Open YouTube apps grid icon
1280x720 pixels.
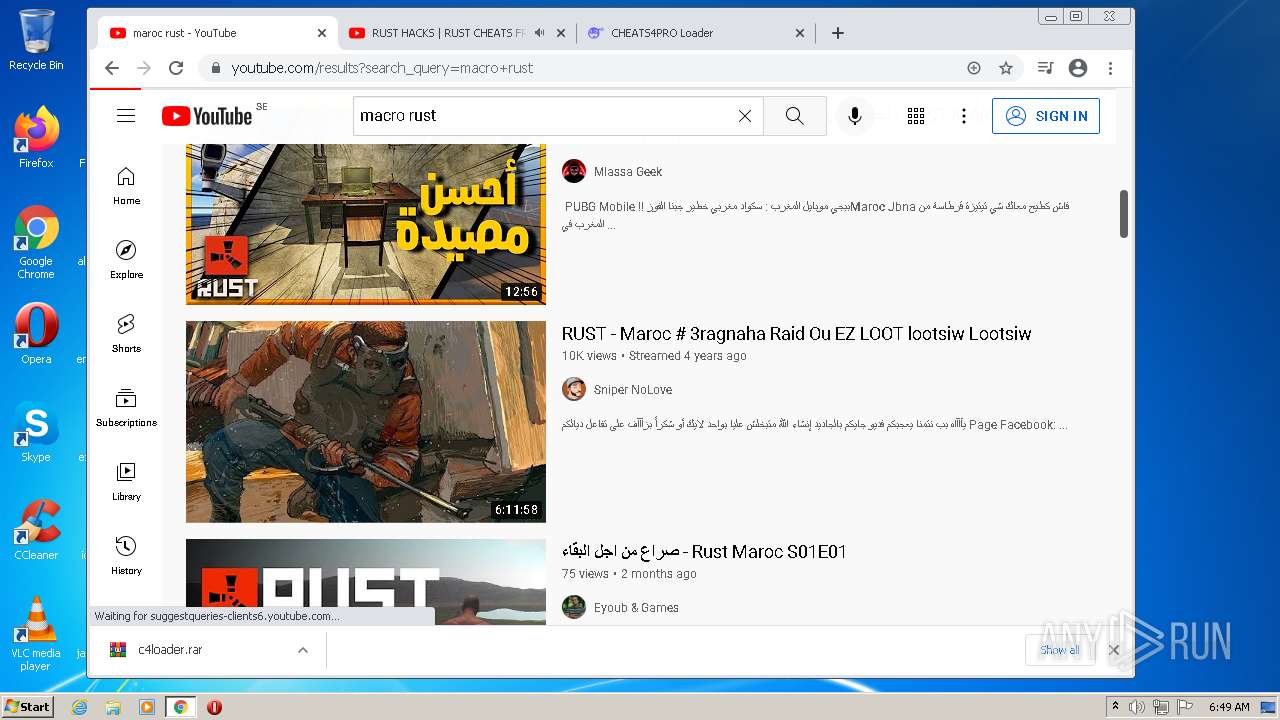tap(916, 116)
